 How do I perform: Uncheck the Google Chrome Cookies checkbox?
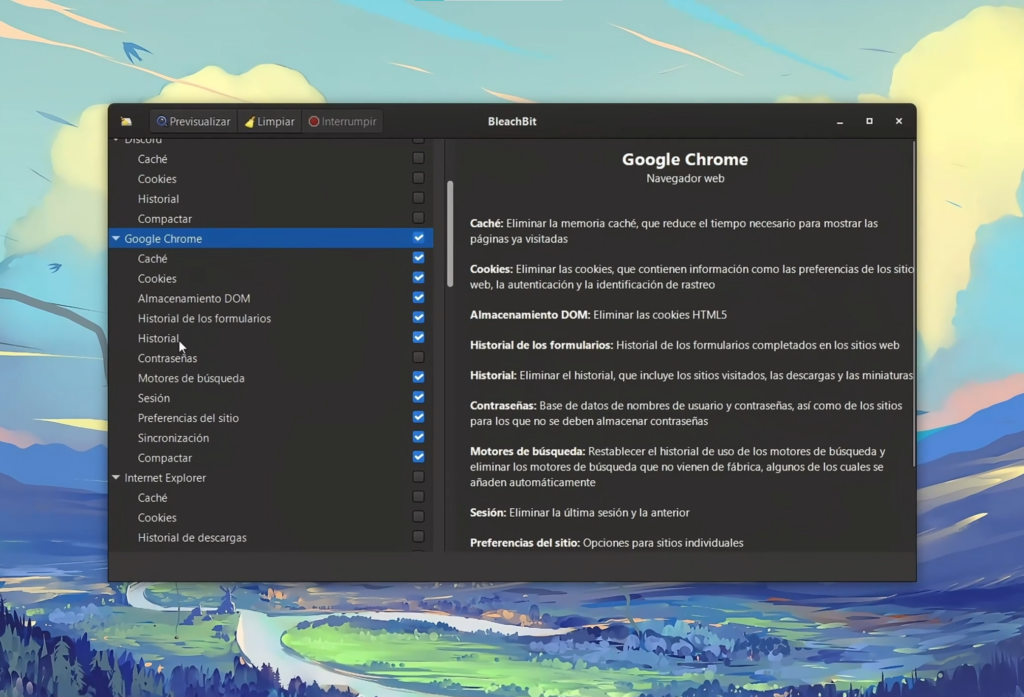418,278
